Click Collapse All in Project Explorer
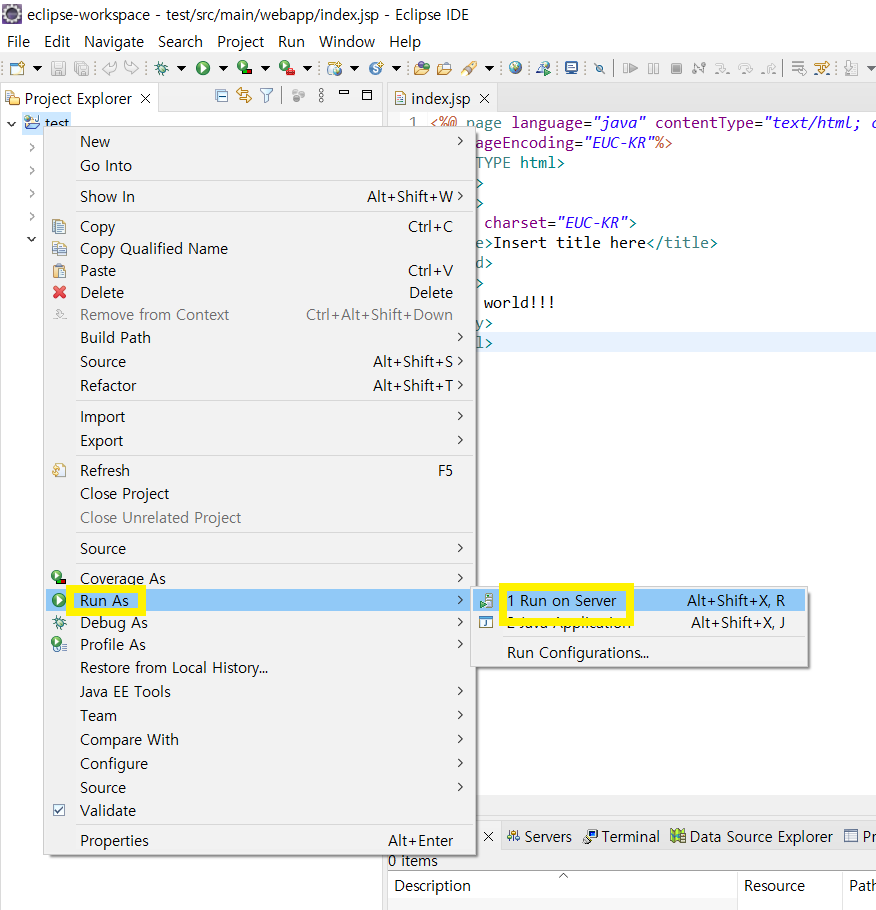The width and height of the screenshot is (876, 910). (x=221, y=96)
